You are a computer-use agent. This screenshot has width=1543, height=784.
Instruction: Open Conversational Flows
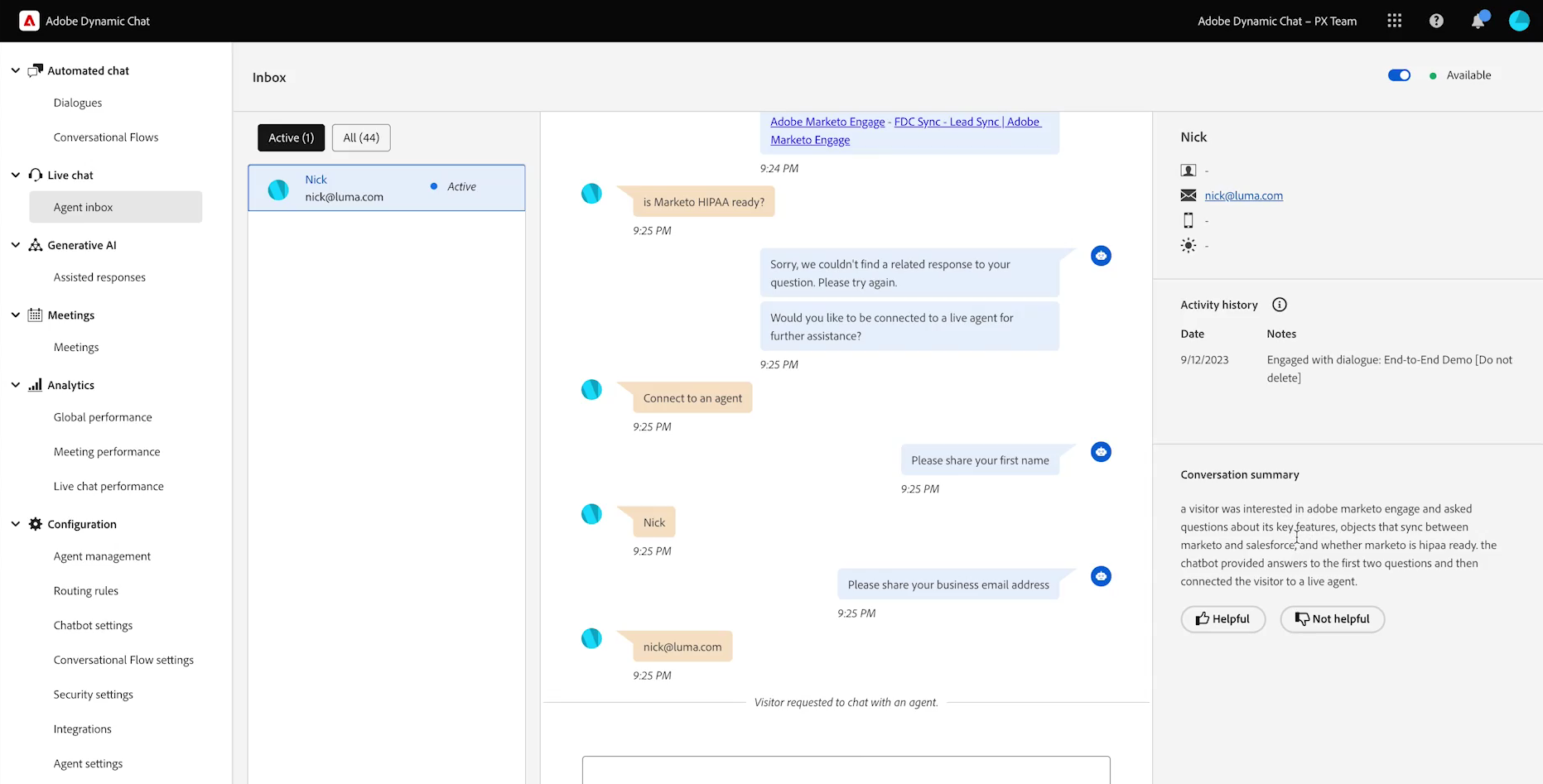pyautogui.click(x=106, y=137)
